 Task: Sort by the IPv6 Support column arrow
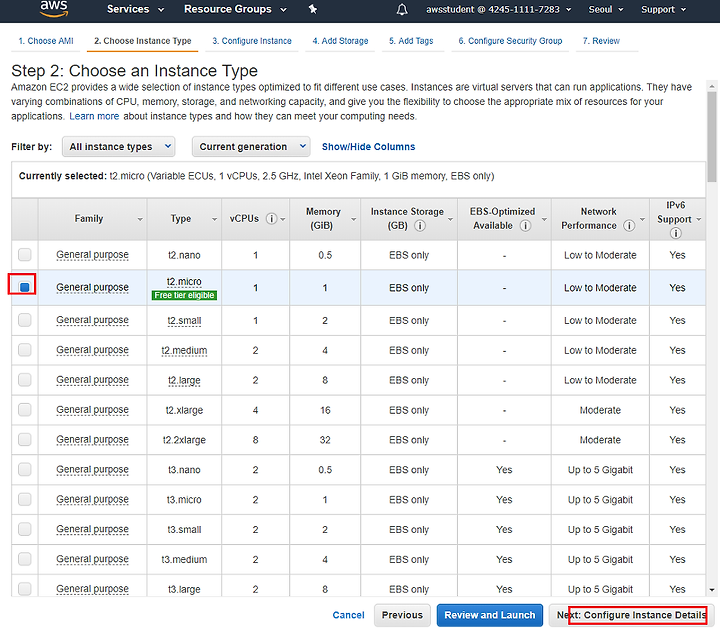click(x=699, y=220)
